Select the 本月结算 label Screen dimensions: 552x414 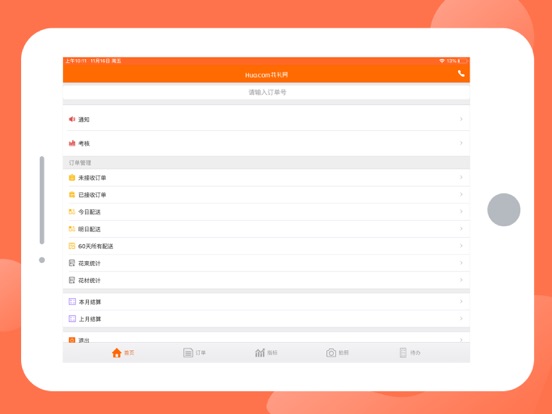89,302
